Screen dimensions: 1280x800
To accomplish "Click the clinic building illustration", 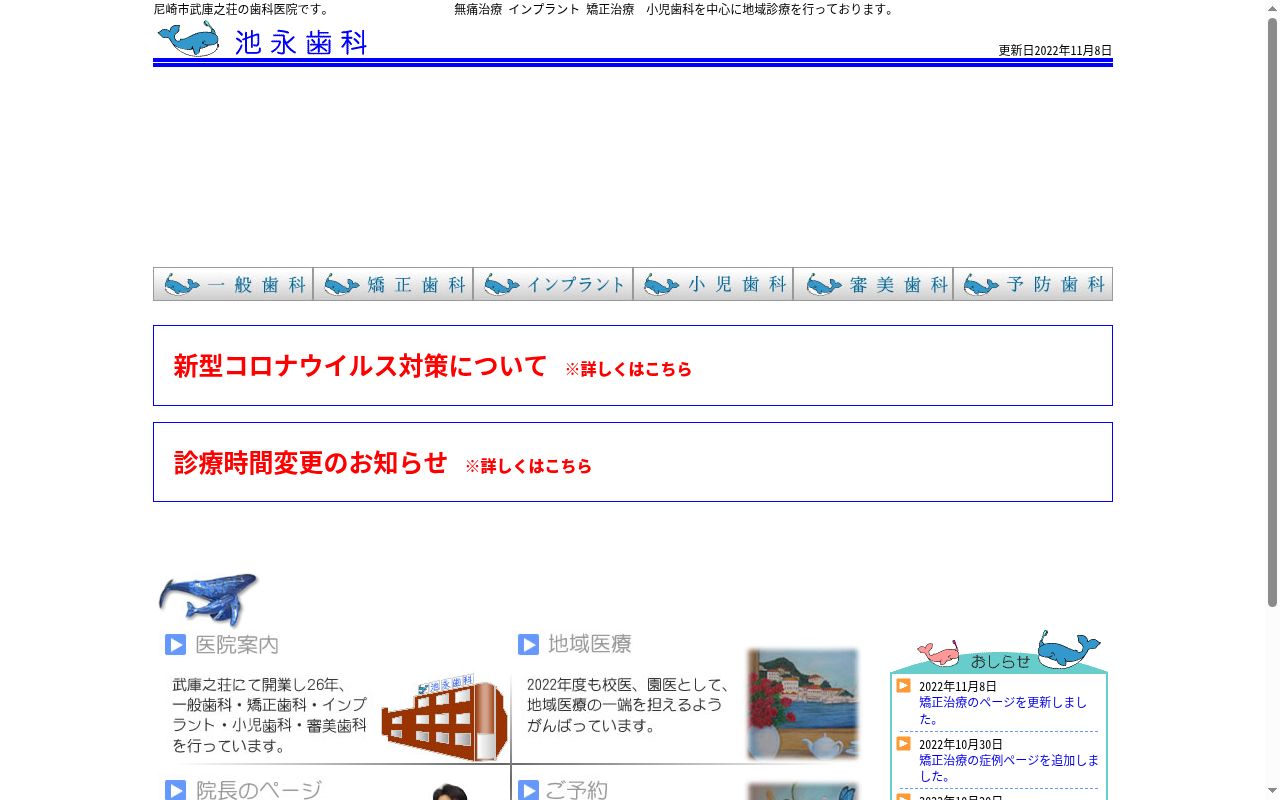I will click(444, 716).
